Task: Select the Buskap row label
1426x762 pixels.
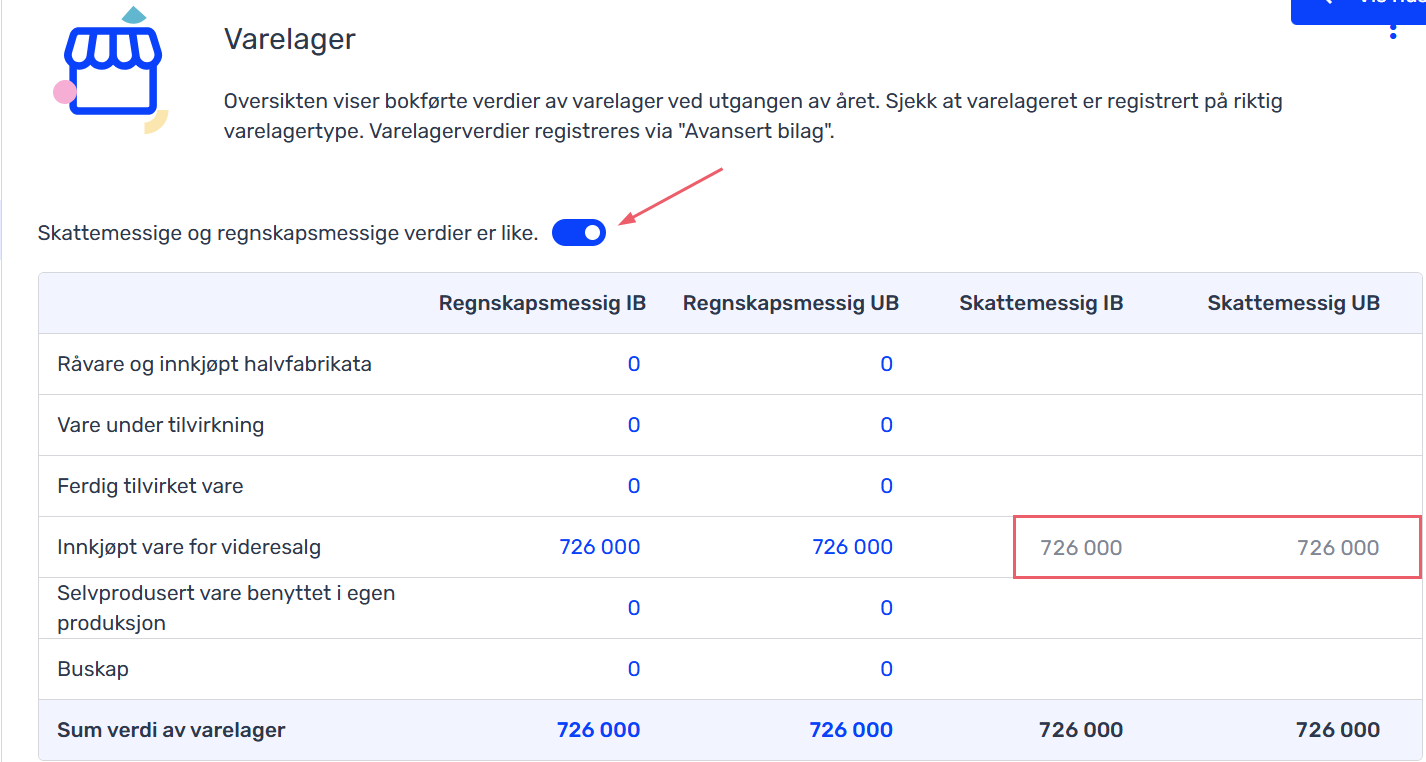Action: [x=93, y=669]
